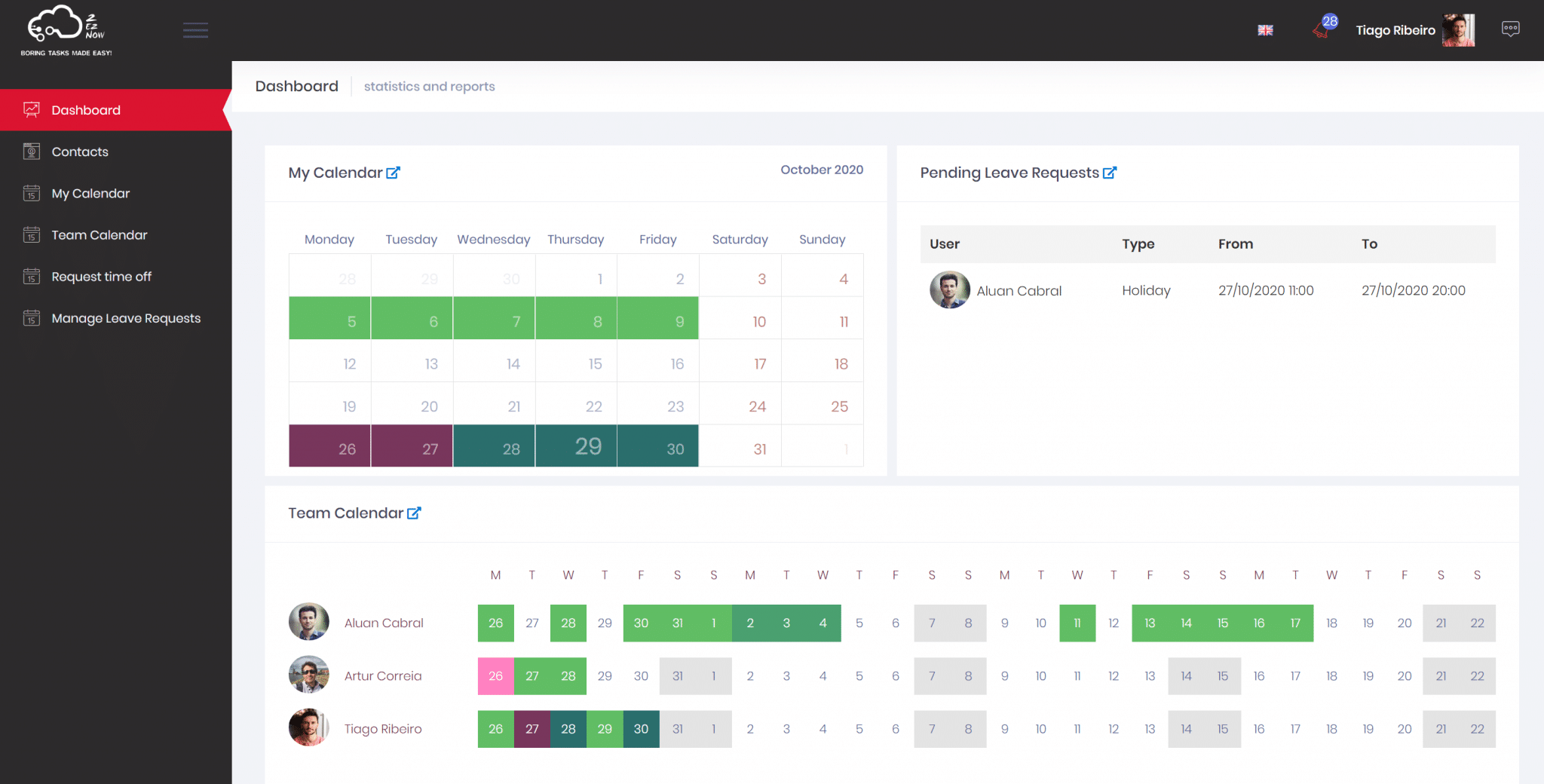Open Request time off page
This screenshot has width=1544, height=784.
101,277
